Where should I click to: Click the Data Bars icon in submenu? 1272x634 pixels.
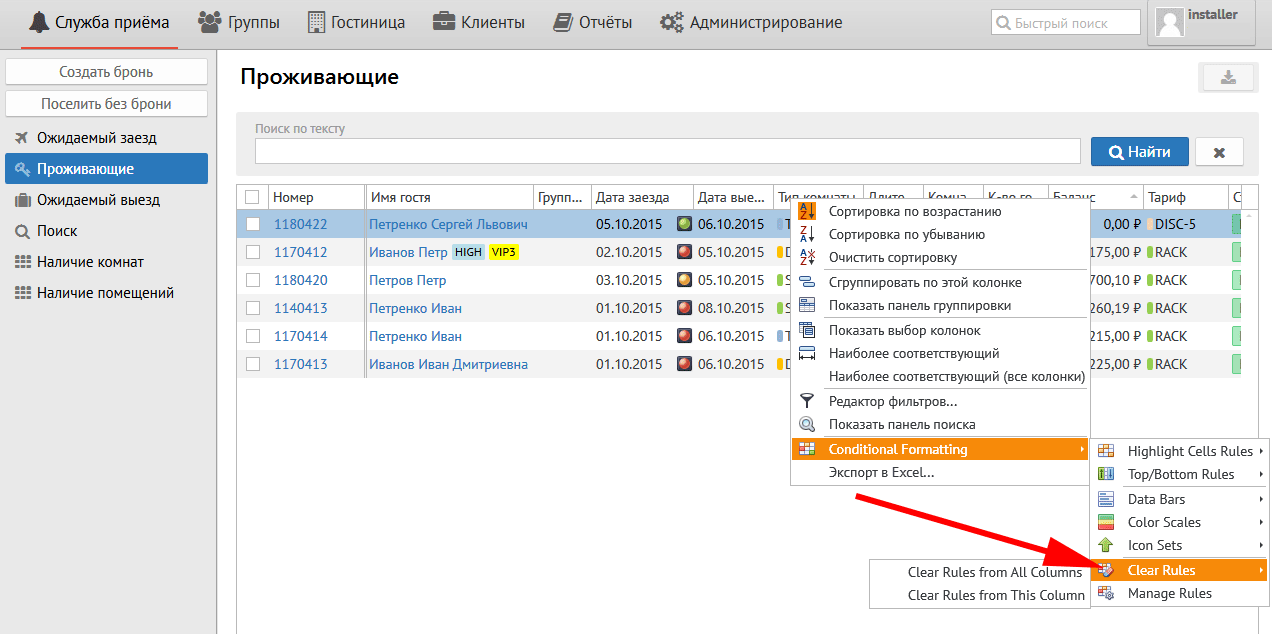1106,499
